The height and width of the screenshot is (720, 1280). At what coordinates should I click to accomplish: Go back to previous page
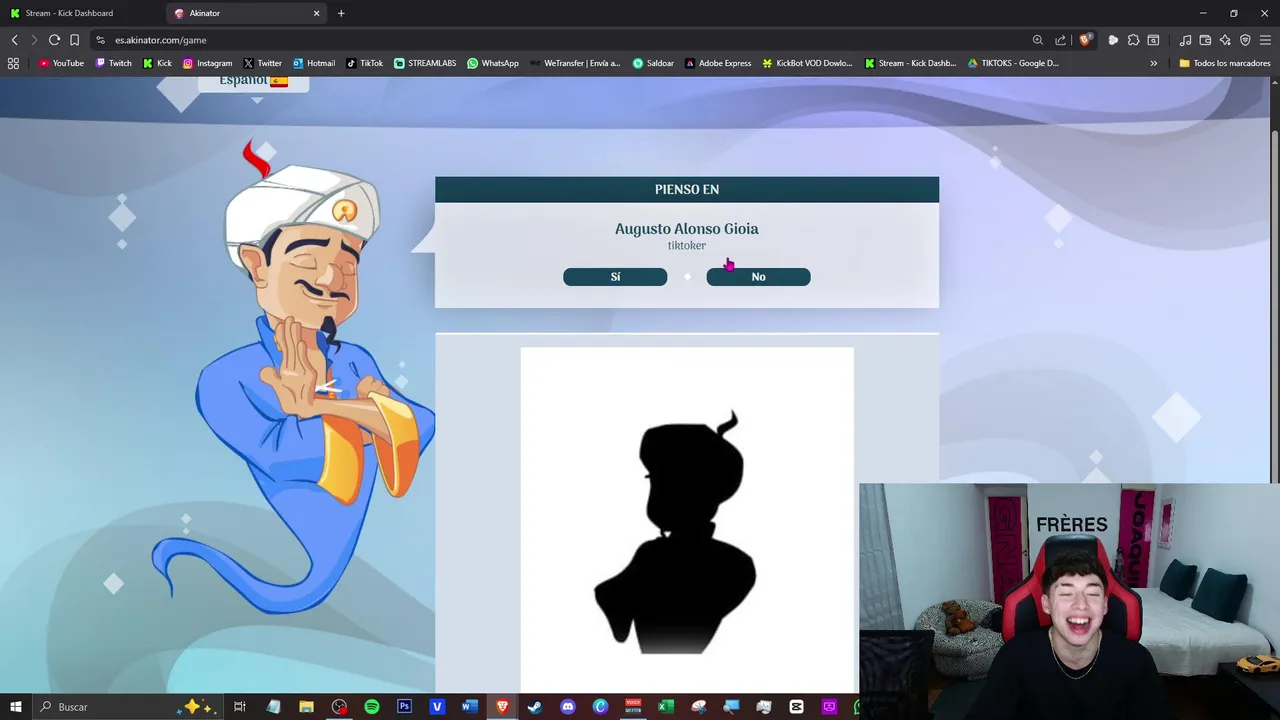14,40
